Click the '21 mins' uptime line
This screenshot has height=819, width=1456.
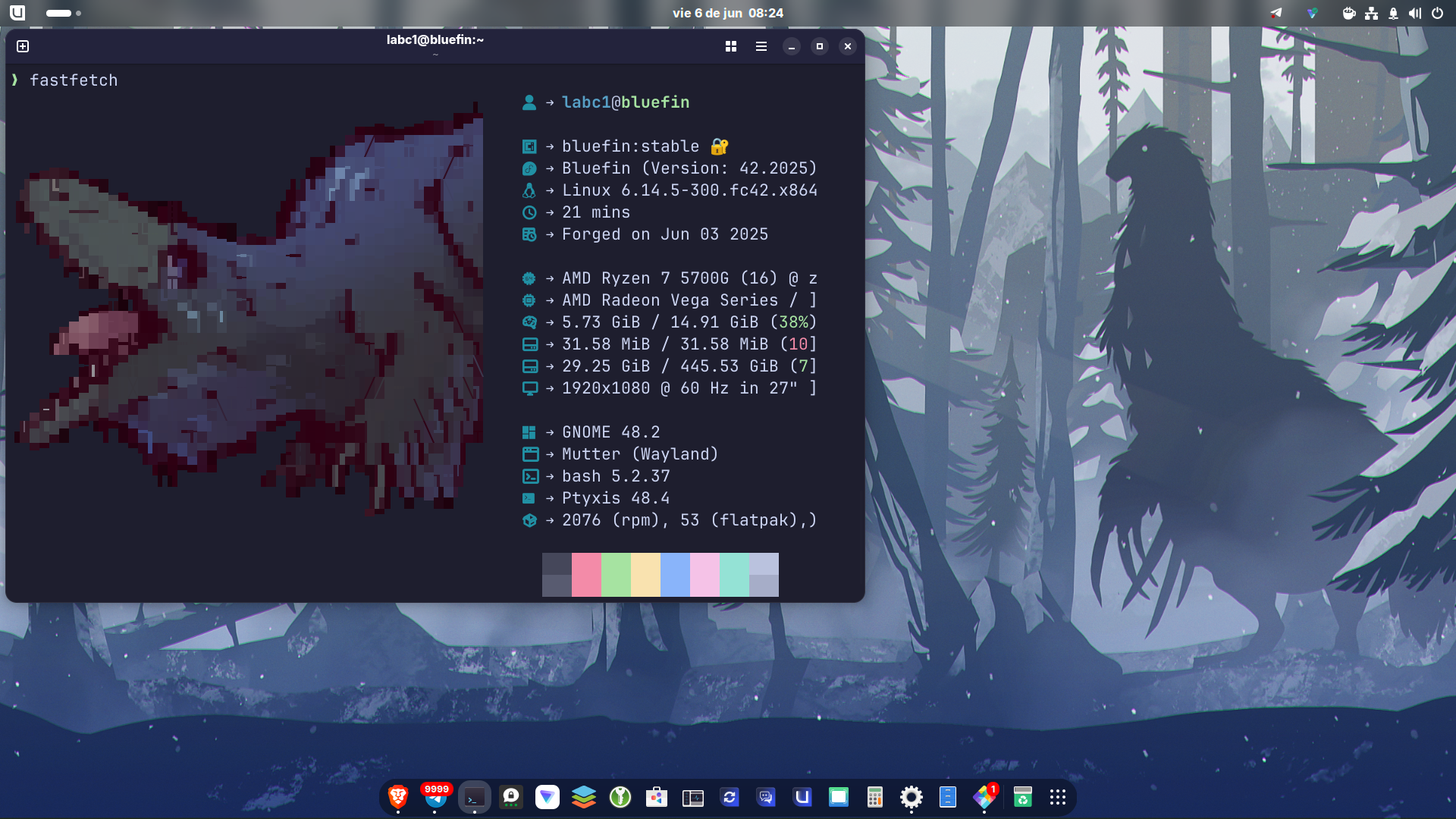(595, 212)
